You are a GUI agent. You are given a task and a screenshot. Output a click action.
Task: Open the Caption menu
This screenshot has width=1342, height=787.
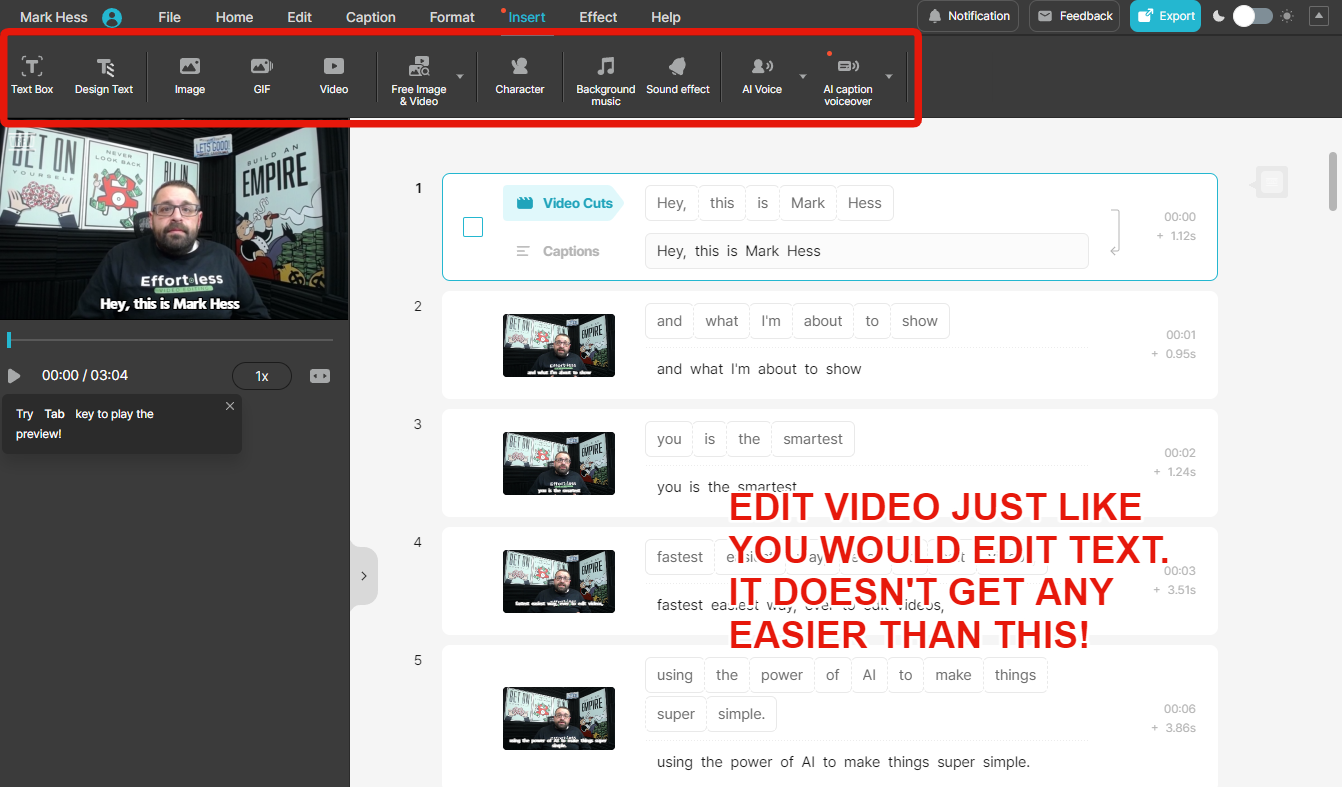[x=371, y=17]
